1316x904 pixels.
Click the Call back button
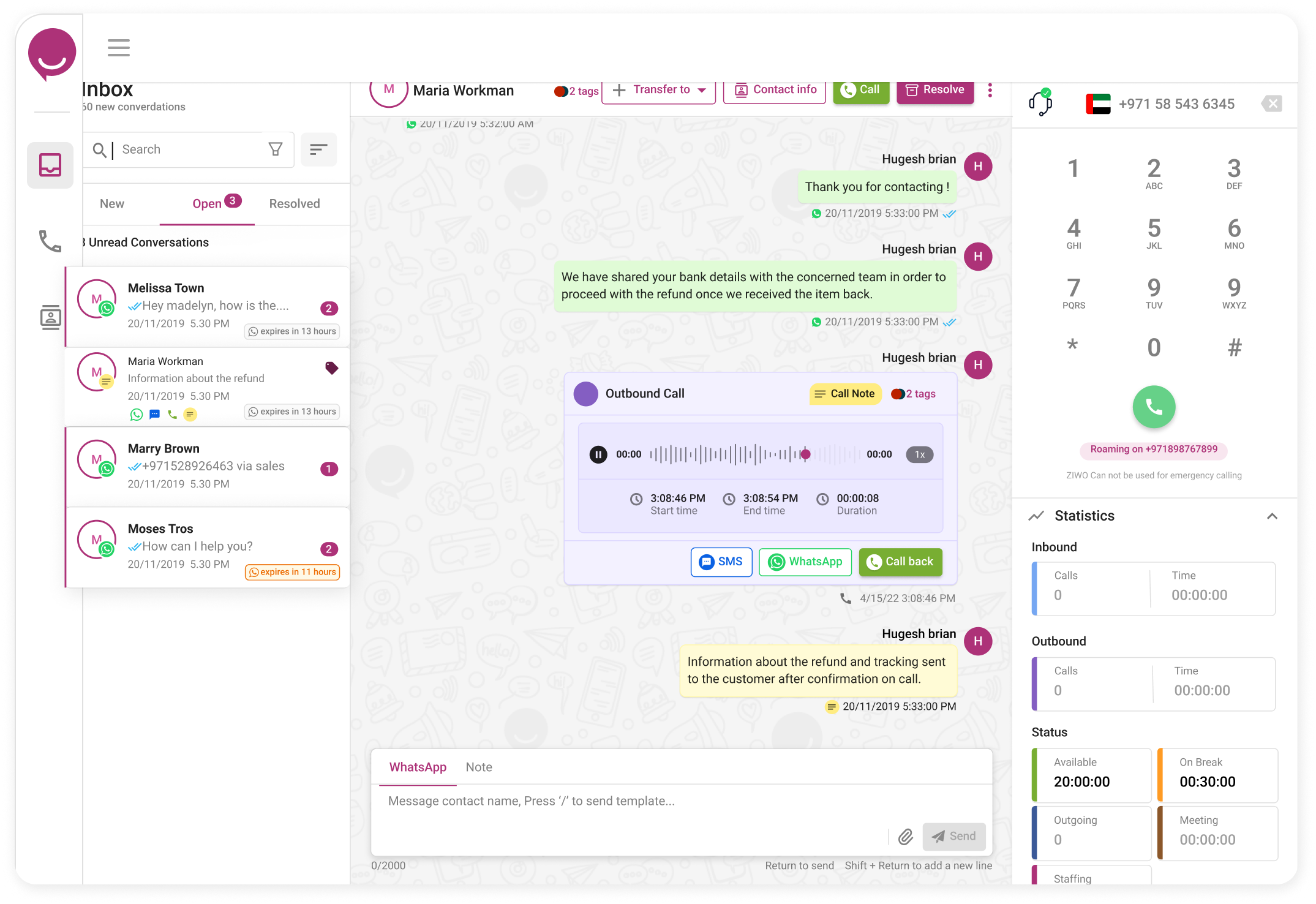(900, 562)
